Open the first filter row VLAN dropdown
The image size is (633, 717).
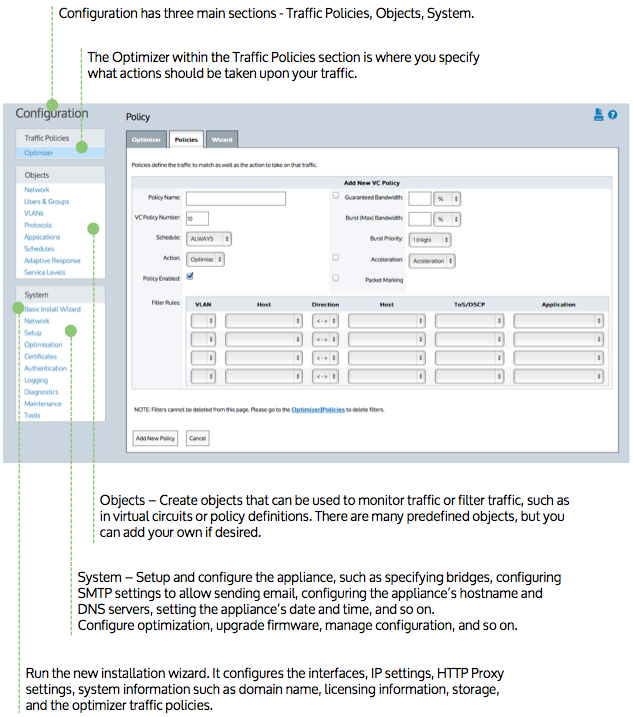(203, 321)
